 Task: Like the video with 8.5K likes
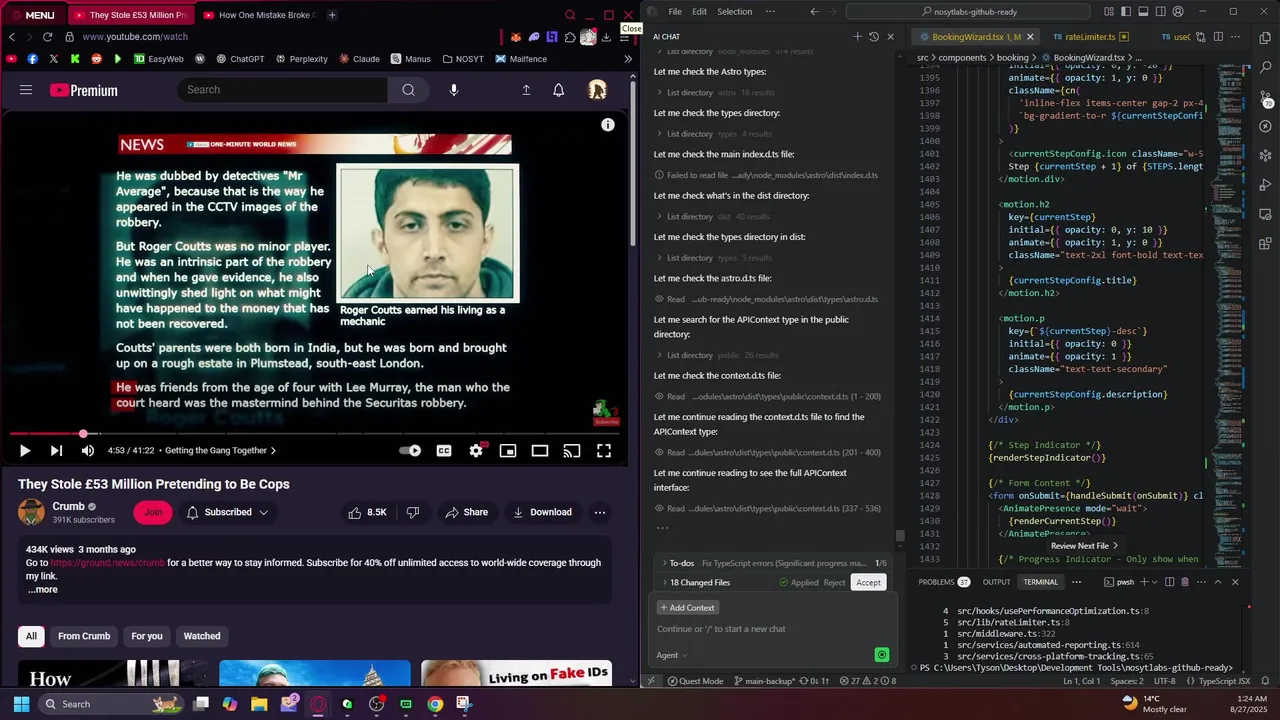click(367, 512)
